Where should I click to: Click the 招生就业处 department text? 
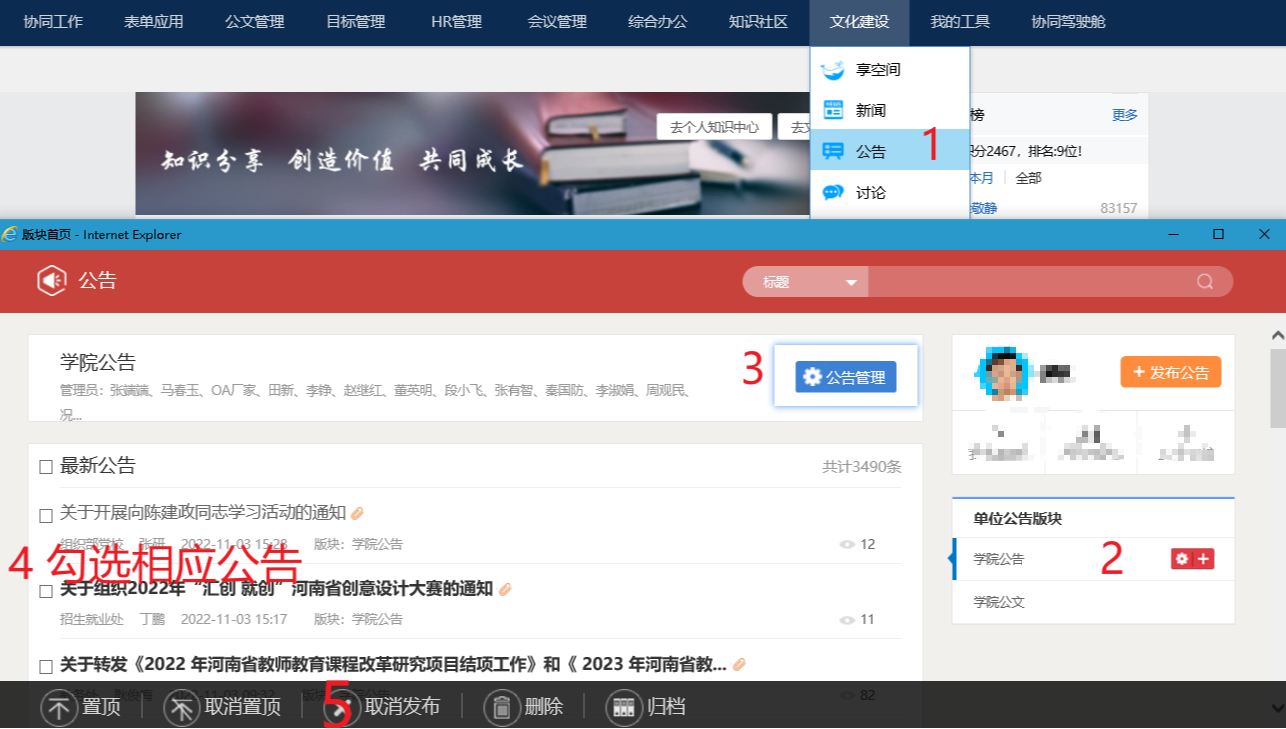point(92,620)
